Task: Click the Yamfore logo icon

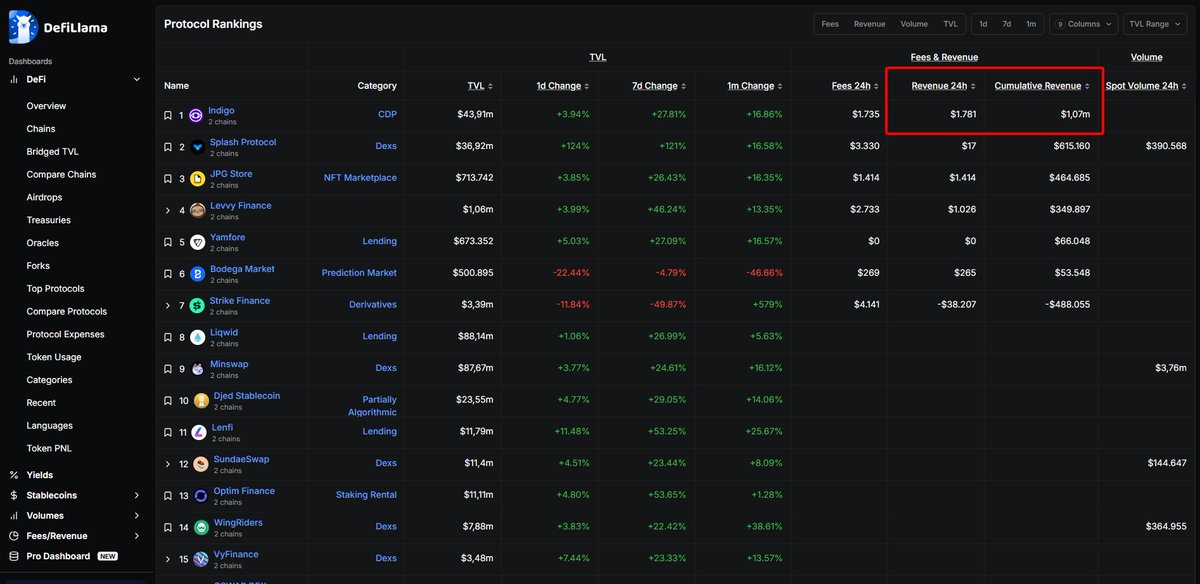Action: tap(197, 242)
